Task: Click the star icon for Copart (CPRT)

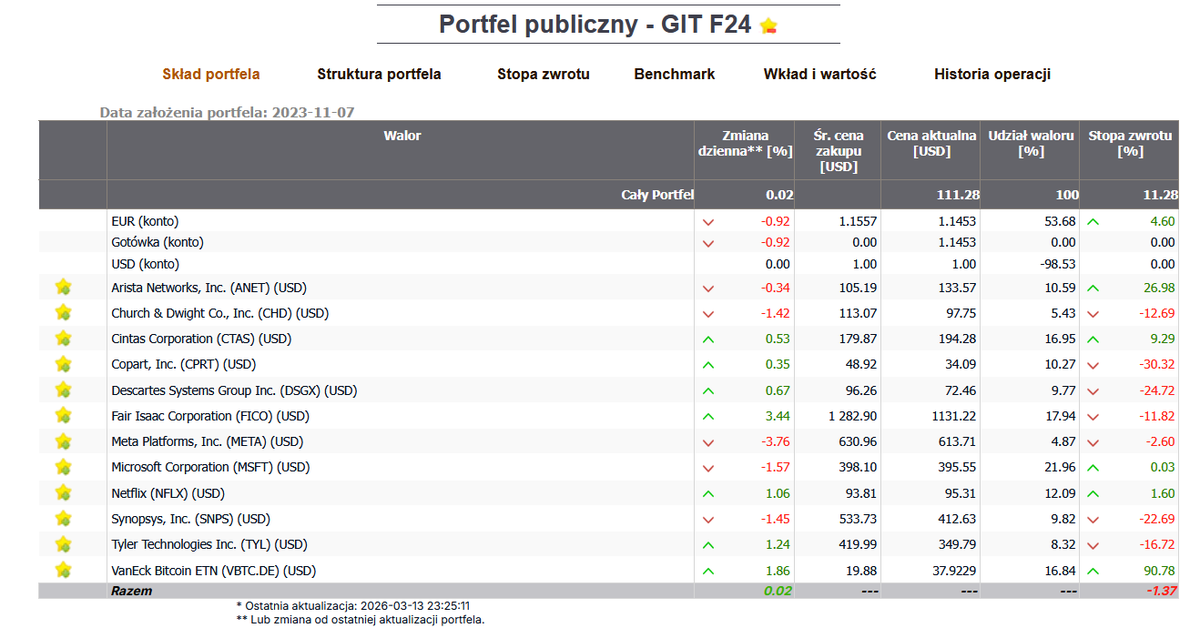Action: pyautogui.click(x=64, y=364)
